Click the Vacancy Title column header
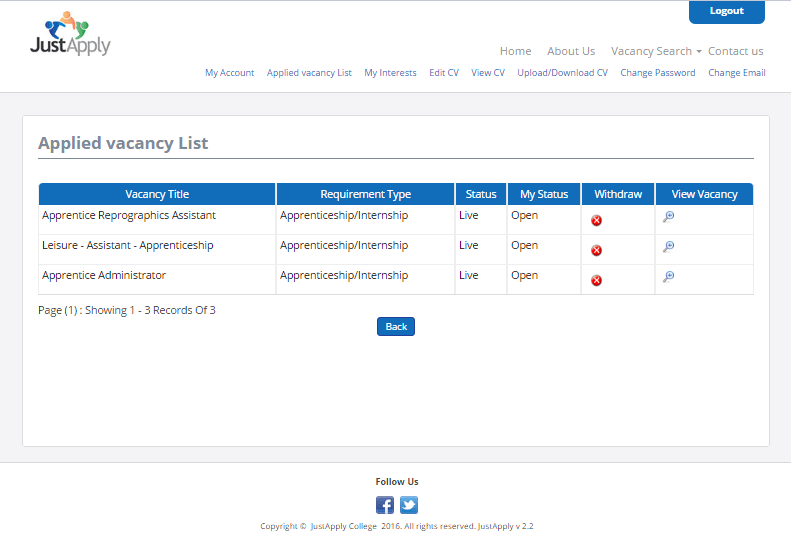 pyautogui.click(x=157, y=194)
